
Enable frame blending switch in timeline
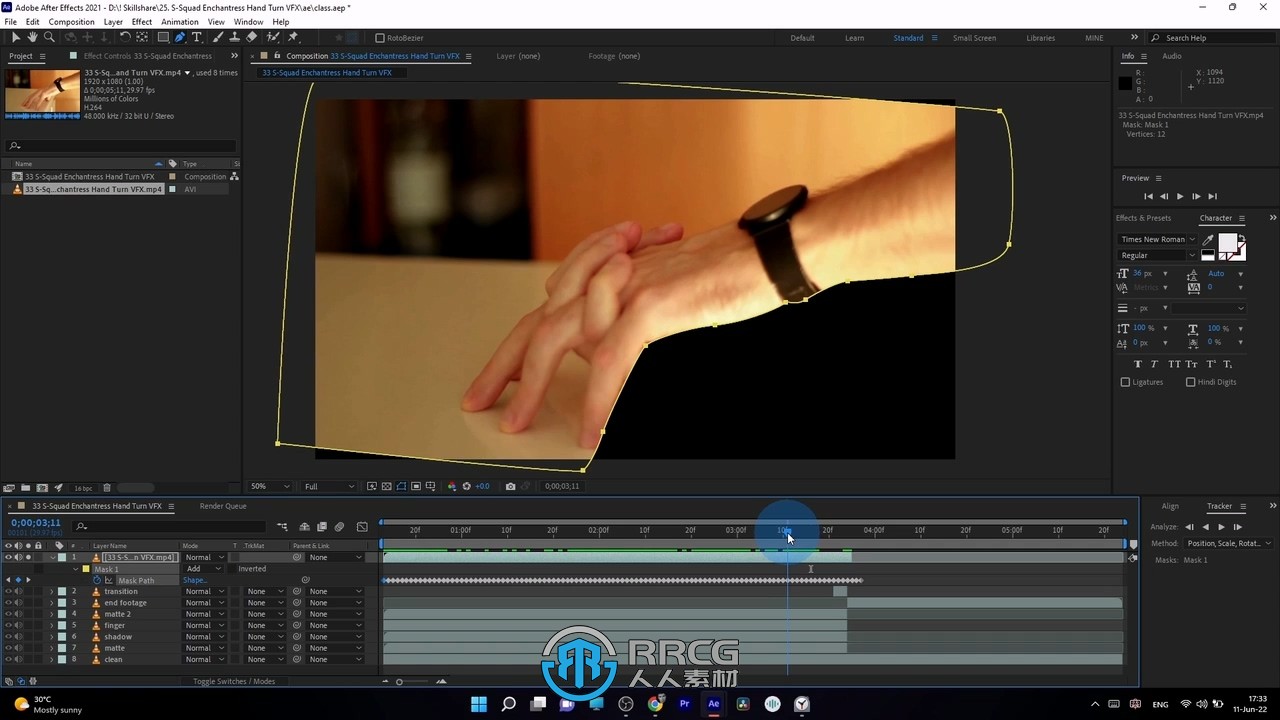(322, 526)
